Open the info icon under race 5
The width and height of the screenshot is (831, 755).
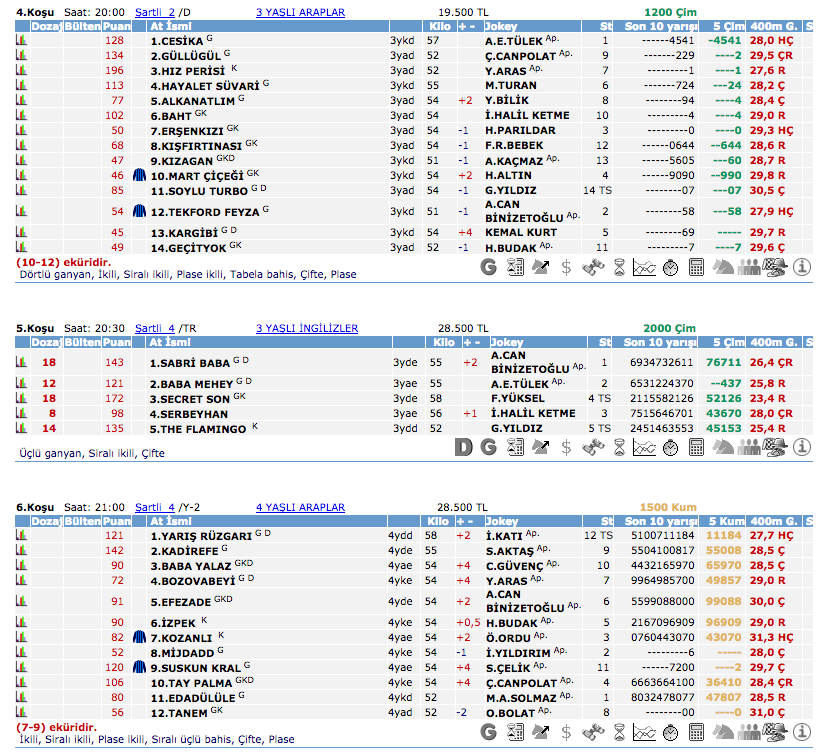pos(801,446)
